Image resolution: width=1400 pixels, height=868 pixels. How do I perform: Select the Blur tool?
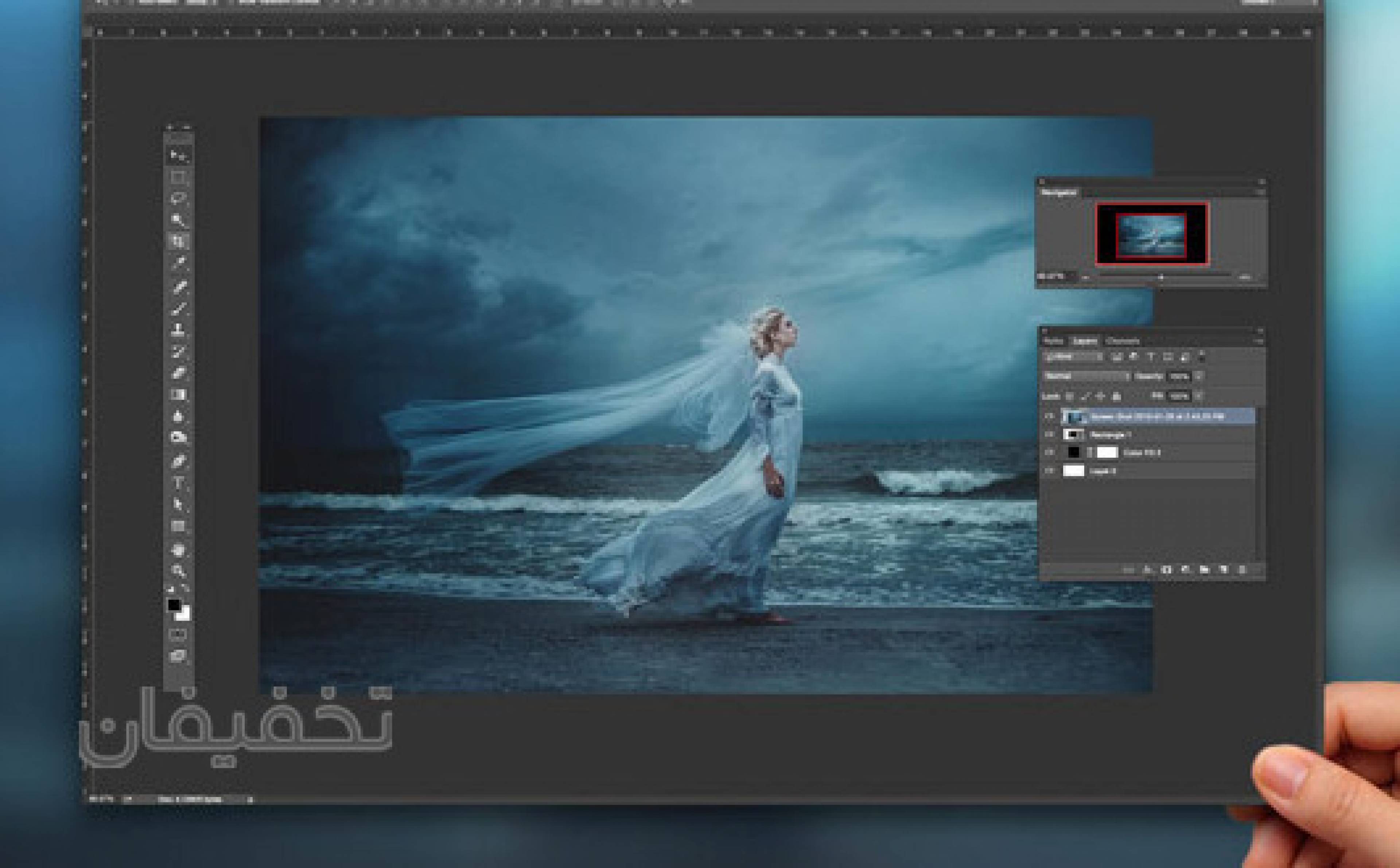(x=179, y=416)
